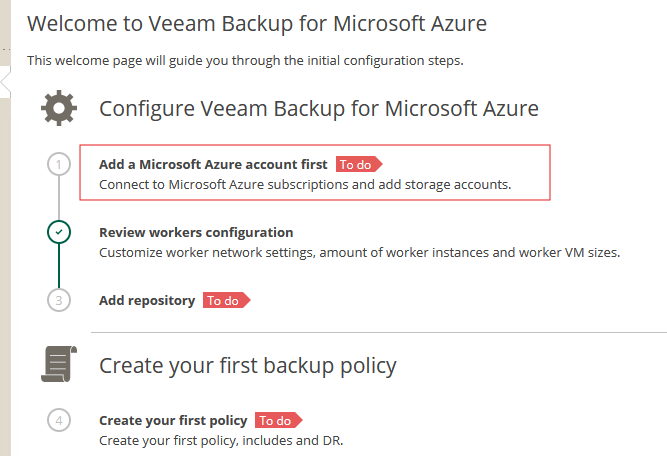
Task: Open Add repository step
Action: pos(147,300)
